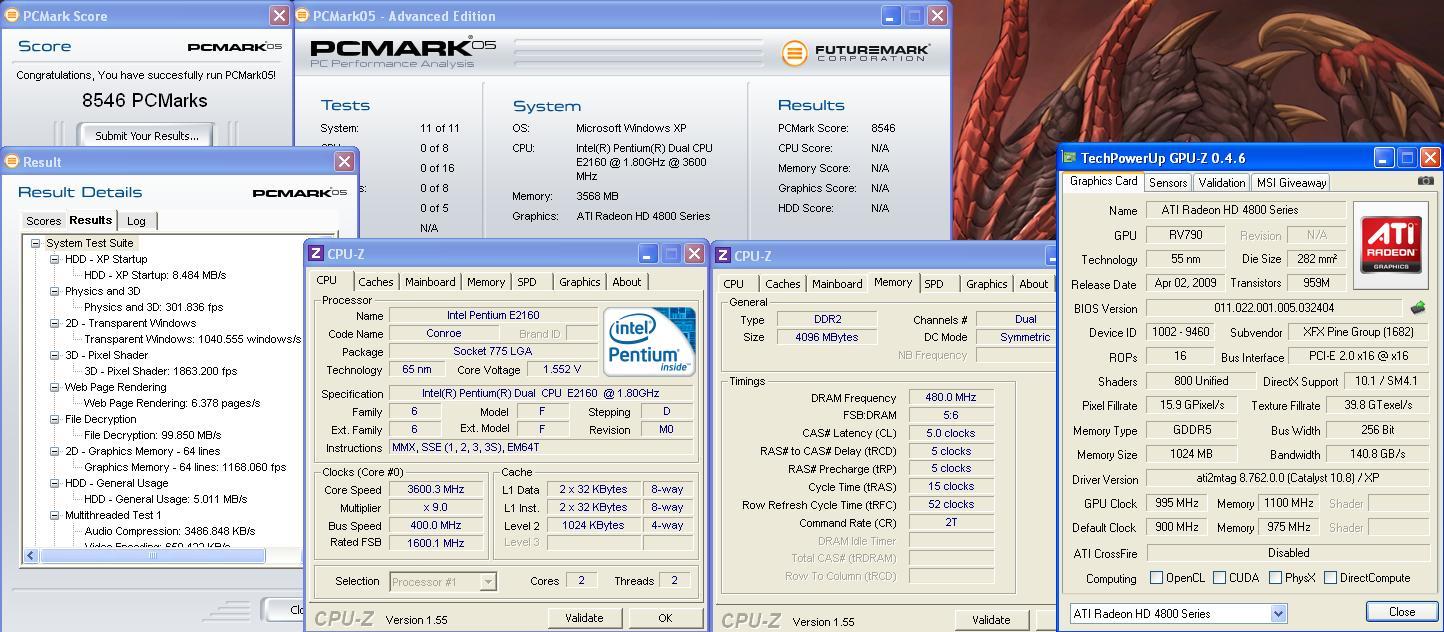This screenshot has height=632, width=1444.
Task: Collapse HDD - XP Startup tree node
Action: click(55, 259)
